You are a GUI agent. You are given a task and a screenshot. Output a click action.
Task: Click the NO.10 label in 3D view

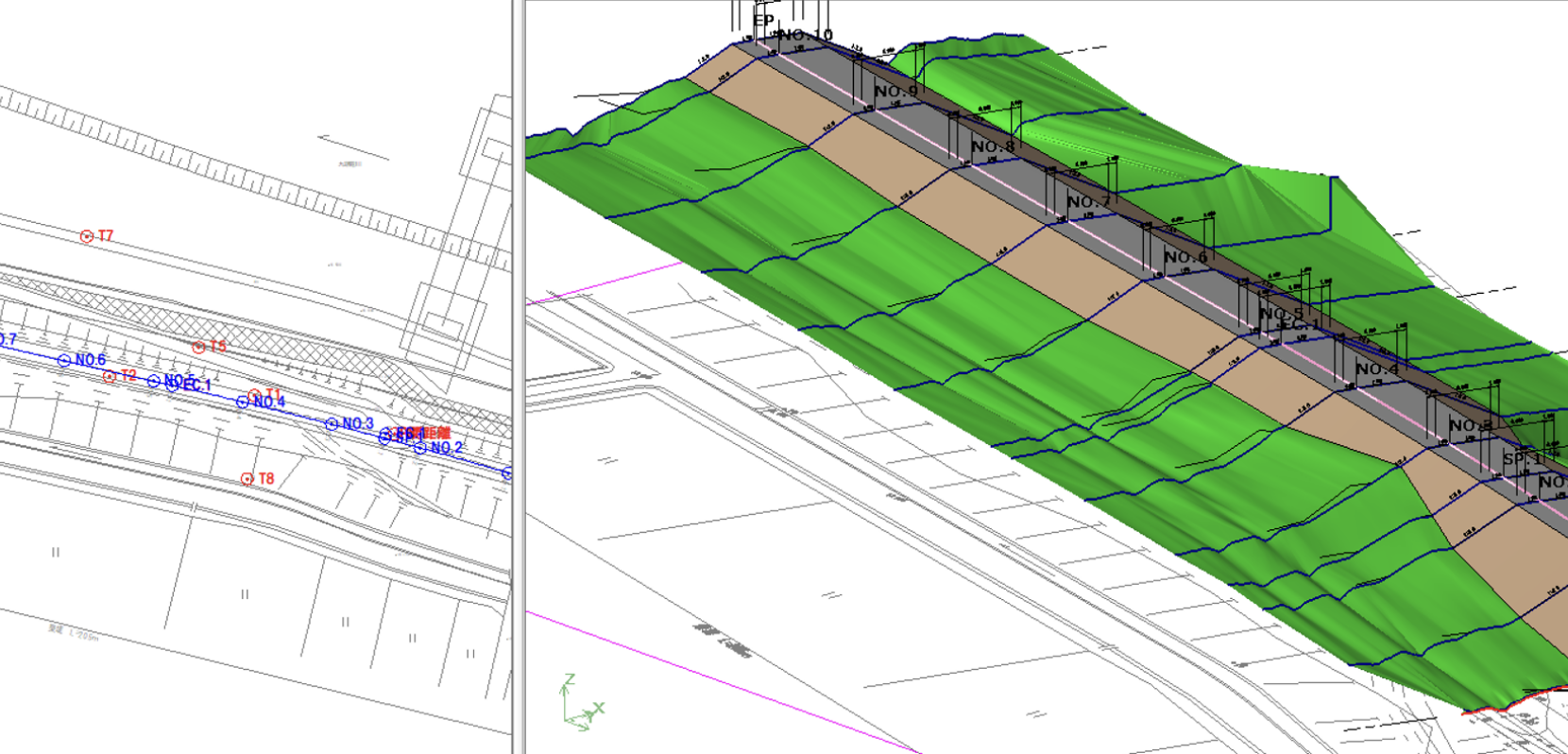[806, 35]
